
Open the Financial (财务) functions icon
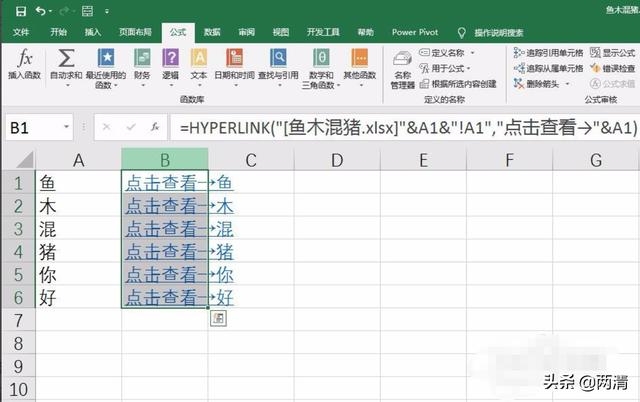point(142,62)
